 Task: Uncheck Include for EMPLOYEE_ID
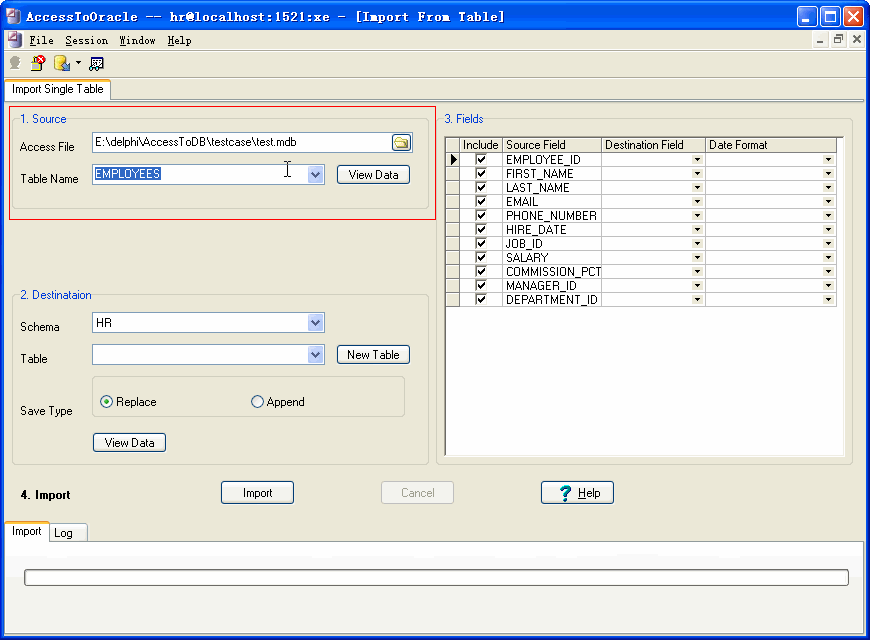(x=481, y=160)
